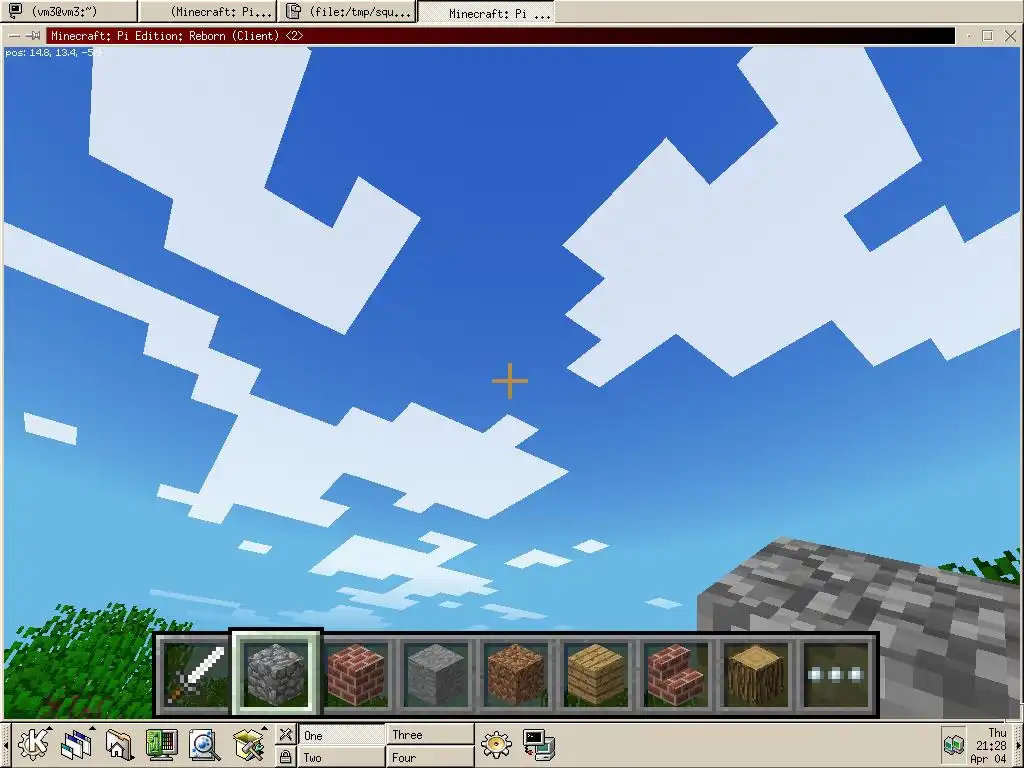
Task: Open the KDE K menu
Action: tap(33, 744)
